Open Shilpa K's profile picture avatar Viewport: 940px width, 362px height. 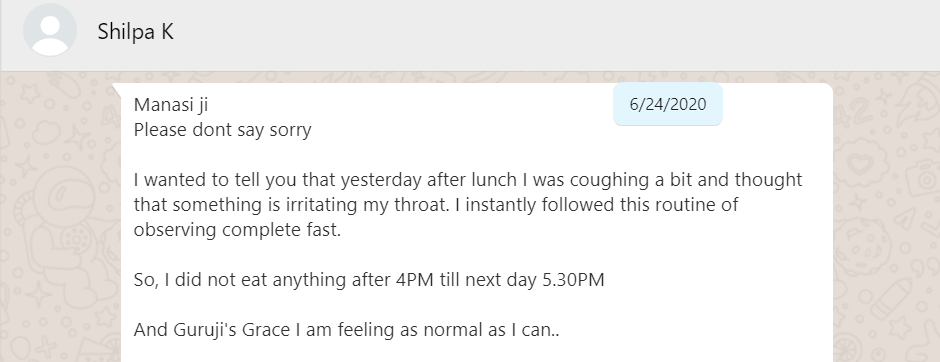[x=50, y=30]
